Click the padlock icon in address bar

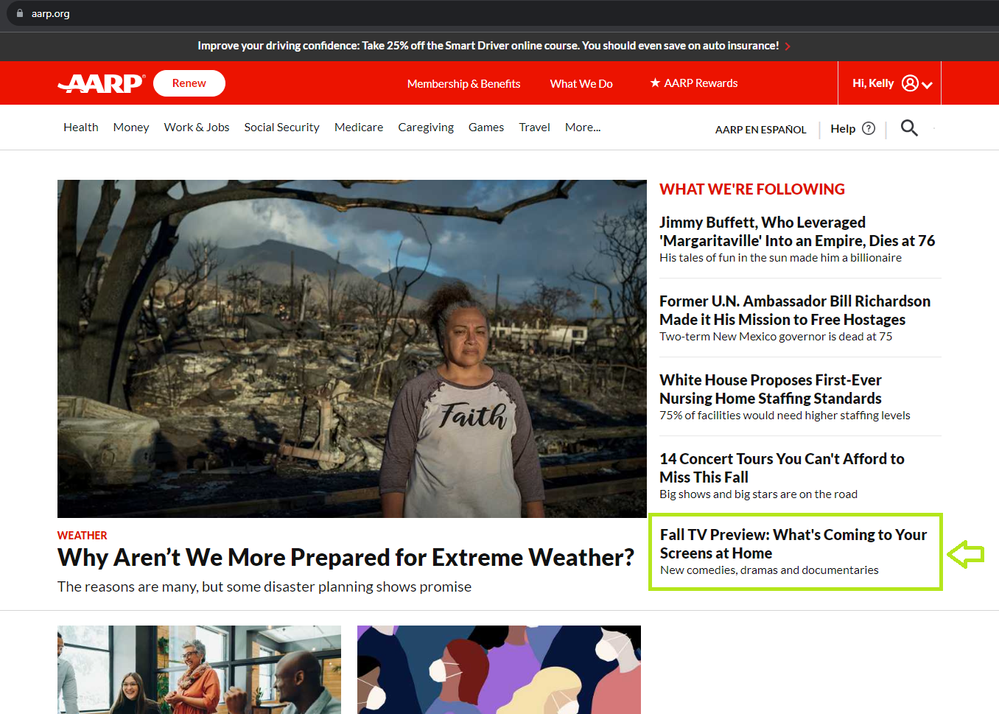[x=20, y=13]
